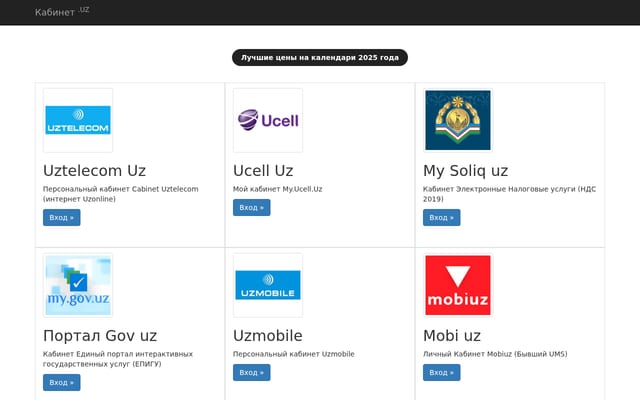Click the Персональный кабинет Uzmobile text

(x=293, y=354)
